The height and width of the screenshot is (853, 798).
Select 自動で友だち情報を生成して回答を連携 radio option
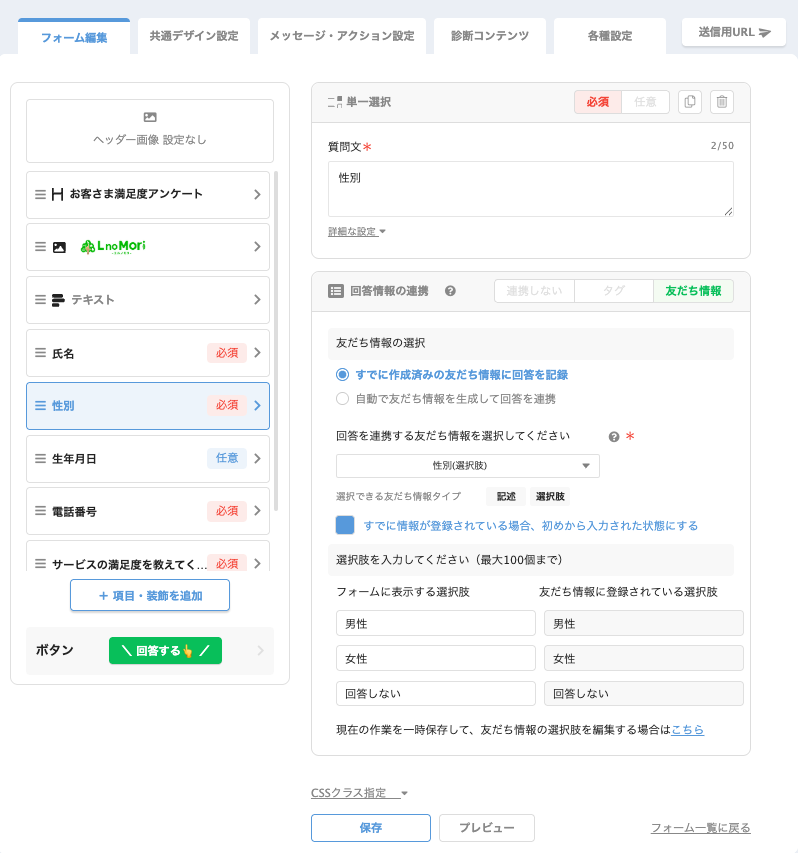click(342, 398)
